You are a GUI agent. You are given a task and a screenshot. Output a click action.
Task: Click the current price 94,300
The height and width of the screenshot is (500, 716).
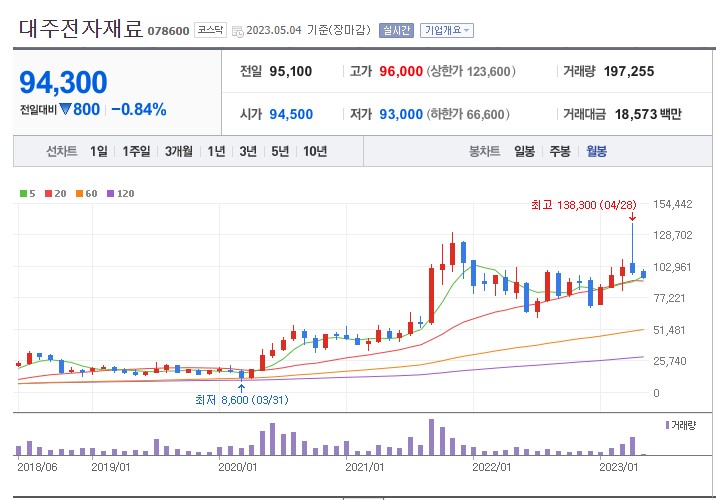coord(63,83)
